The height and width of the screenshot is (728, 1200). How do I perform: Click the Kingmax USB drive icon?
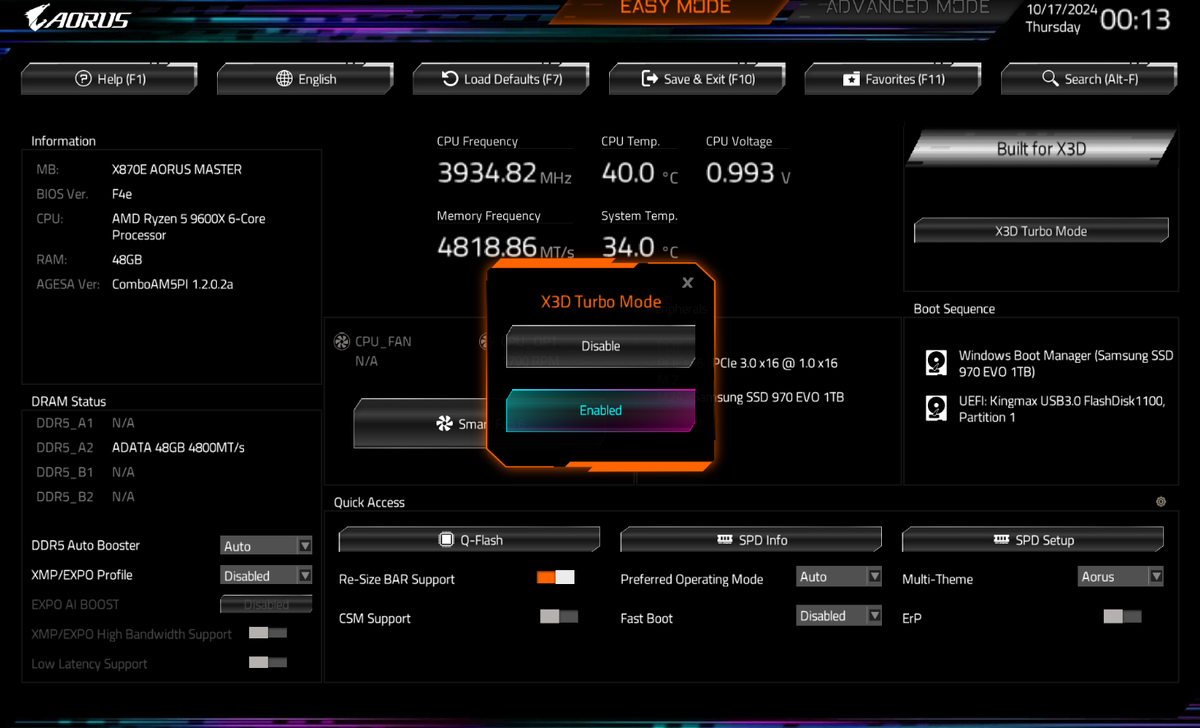(935, 408)
